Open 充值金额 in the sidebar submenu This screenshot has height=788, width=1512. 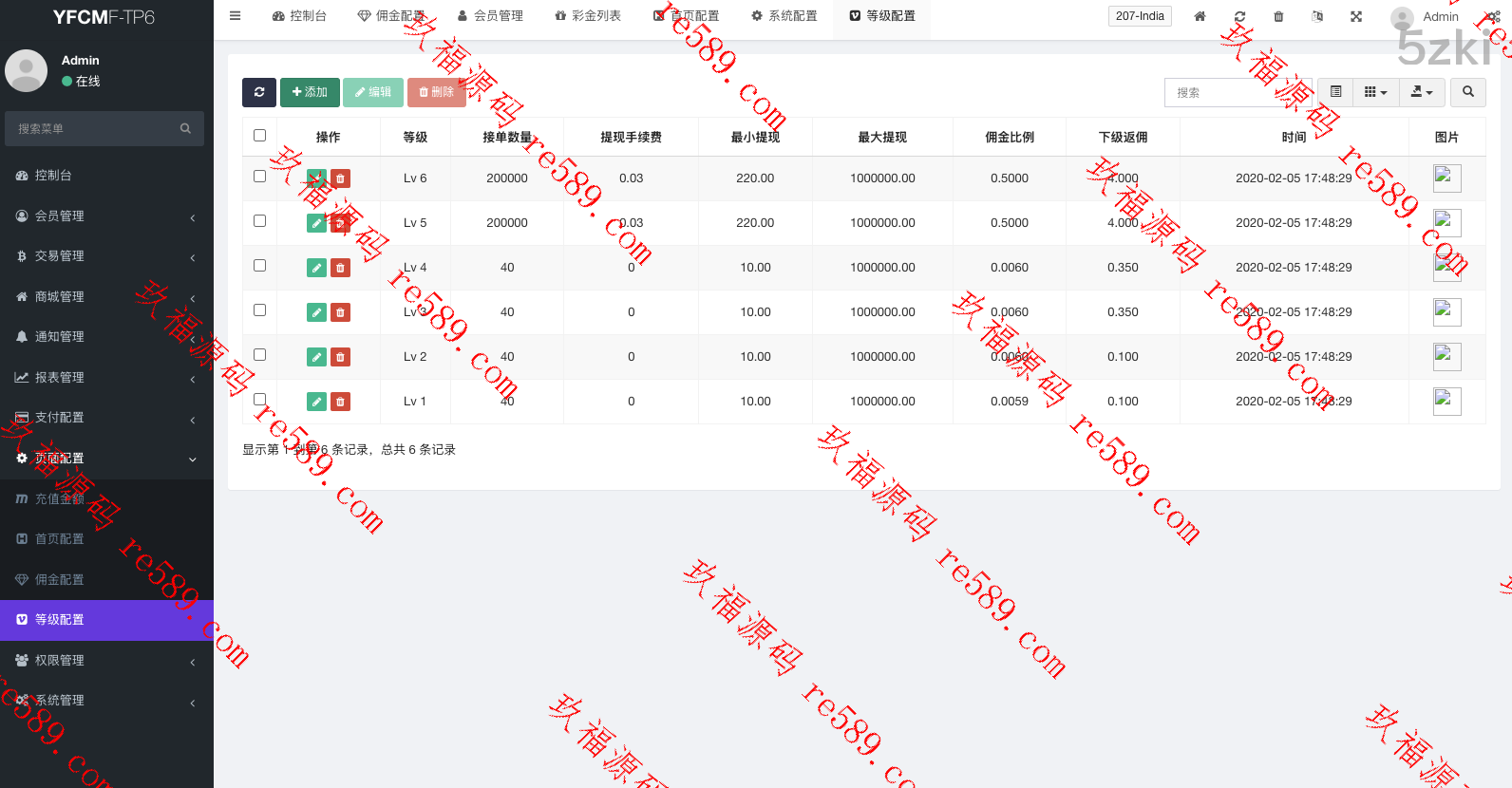[x=106, y=499]
